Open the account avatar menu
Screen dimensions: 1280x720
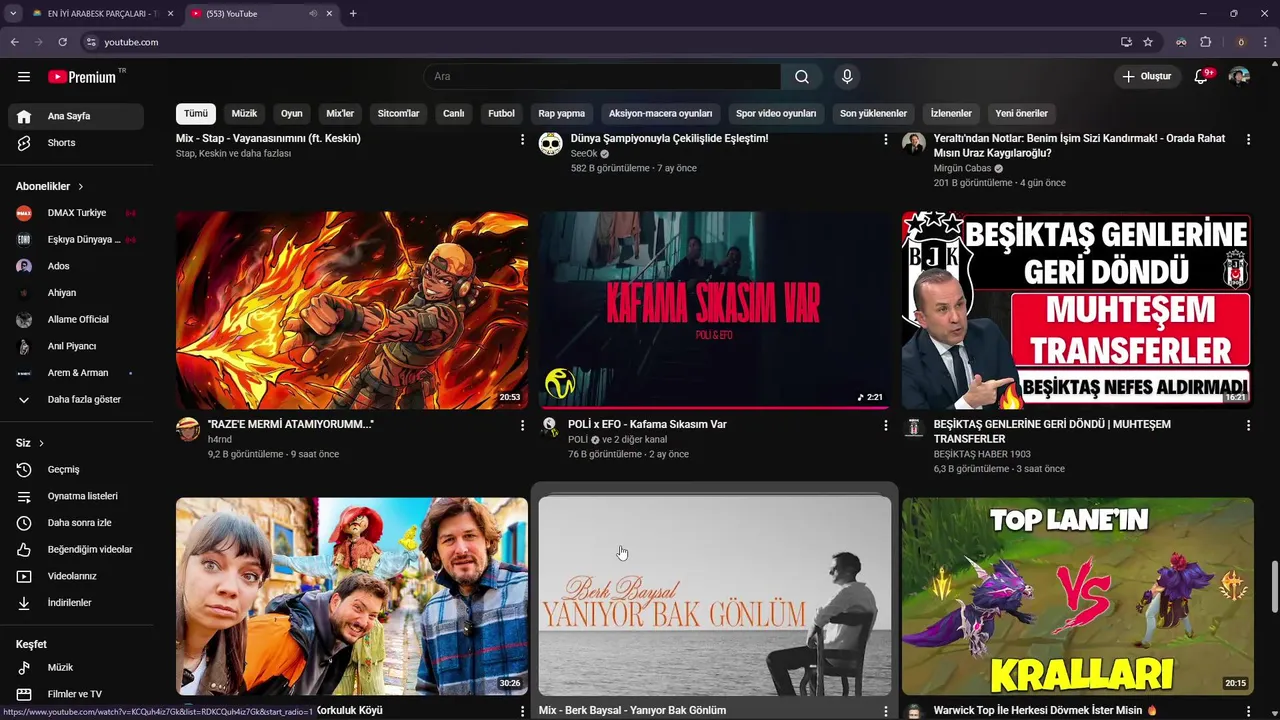tap(1239, 77)
